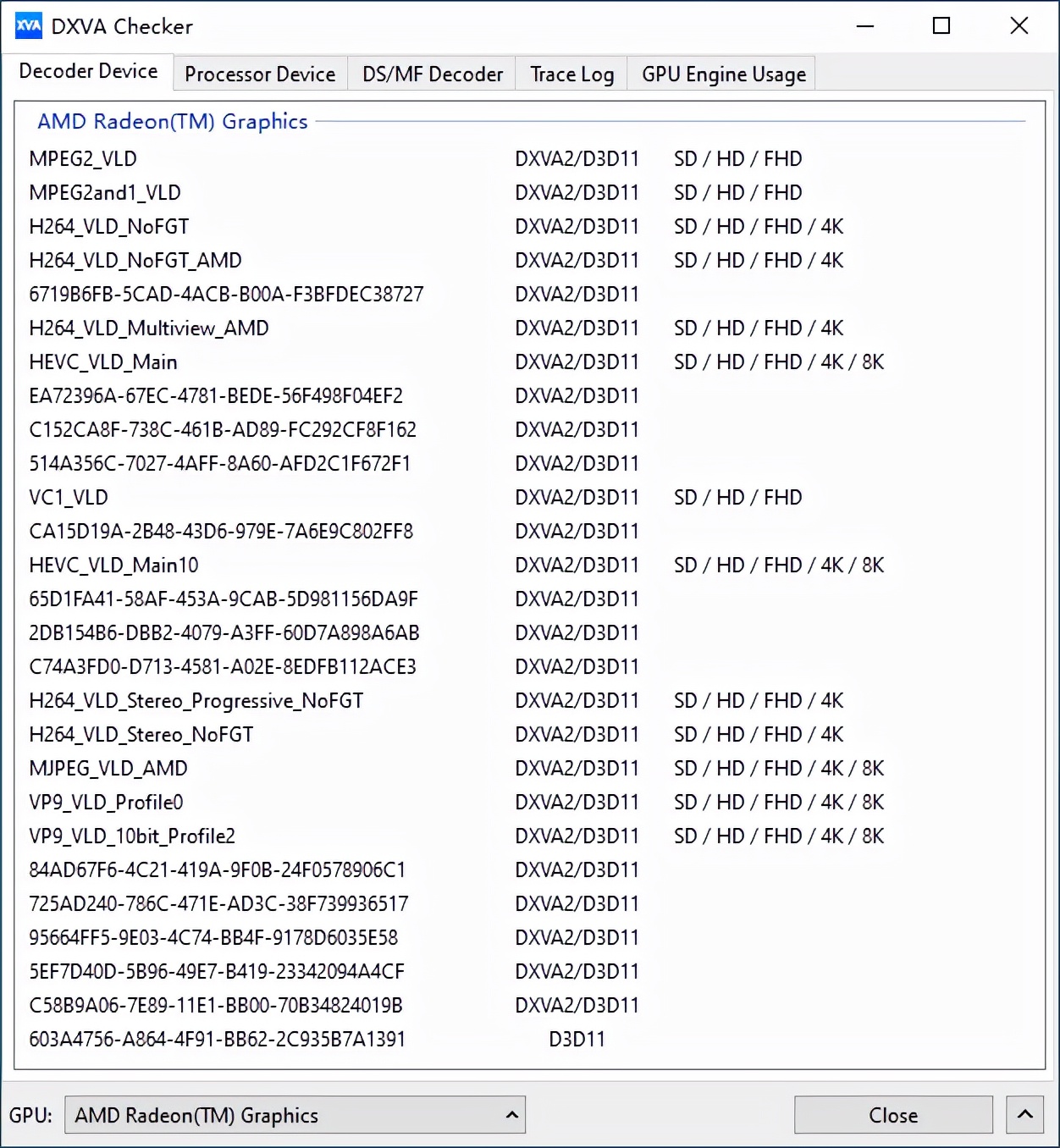The width and height of the screenshot is (1060, 1148).
Task: Select GUID C74A3FD0-D713-4581-A02E-8EDFB112ACE3
Action: point(223,666)
